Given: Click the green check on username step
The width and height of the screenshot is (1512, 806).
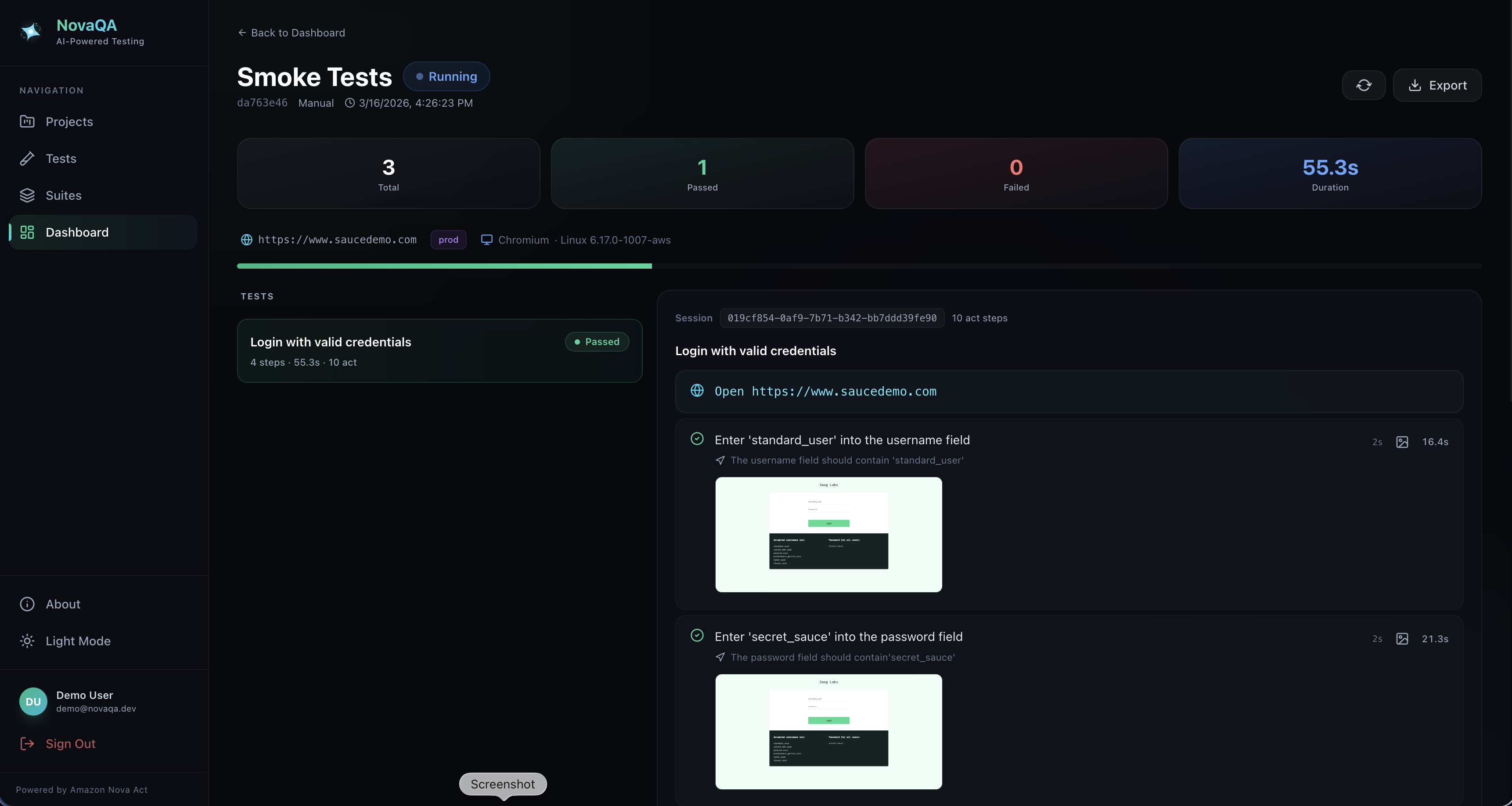Looking at the screenshot, I should pyautogui.click(x=697, y=439).
